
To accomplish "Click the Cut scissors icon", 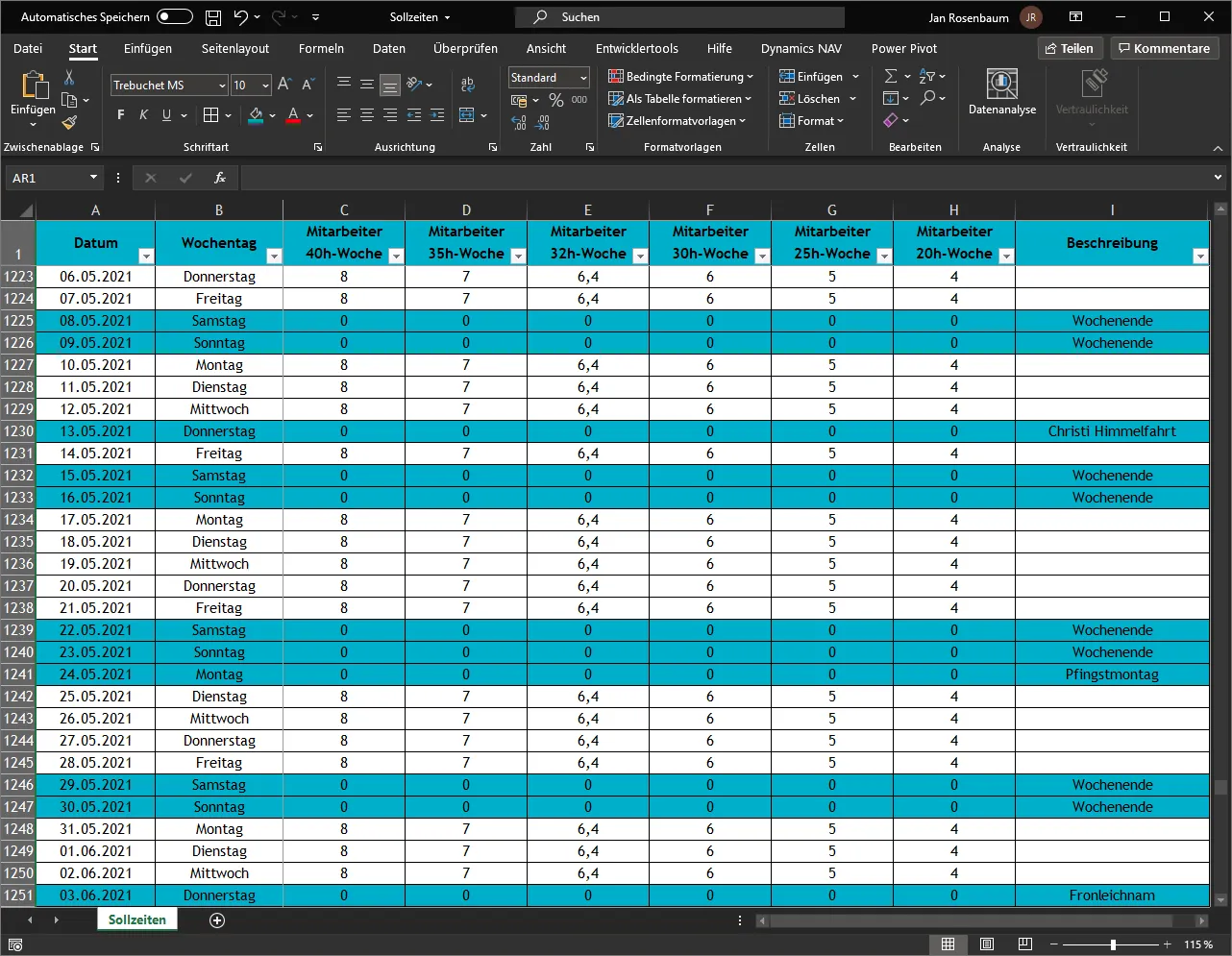I will [x=69, y=78].
